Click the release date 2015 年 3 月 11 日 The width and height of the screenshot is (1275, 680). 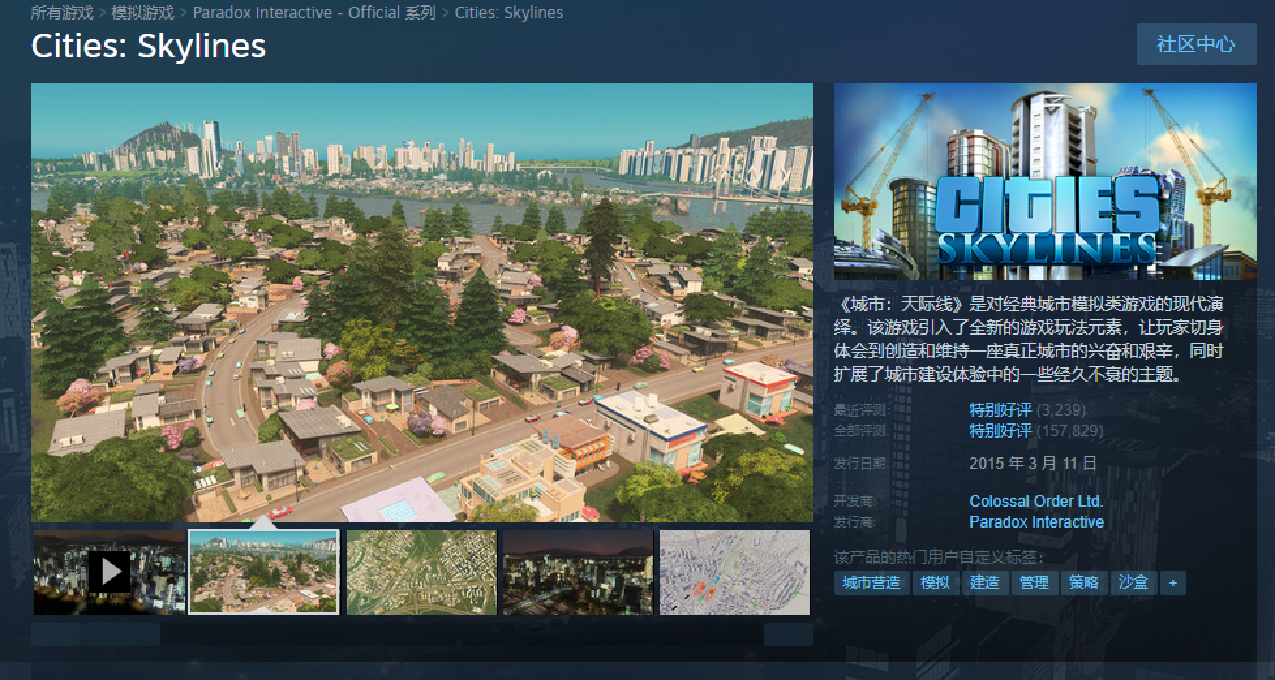[x=1033, y=463]
